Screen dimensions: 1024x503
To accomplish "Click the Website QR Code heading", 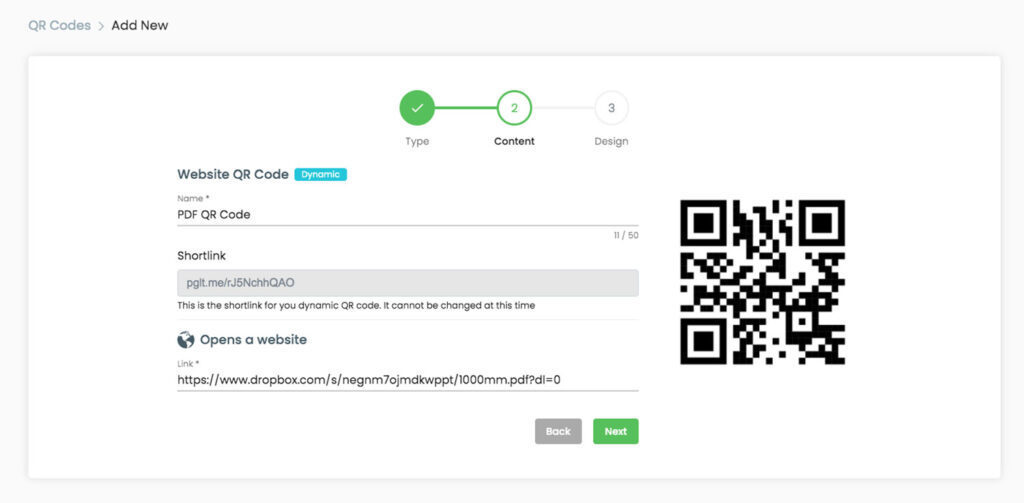I will point(232,174).
